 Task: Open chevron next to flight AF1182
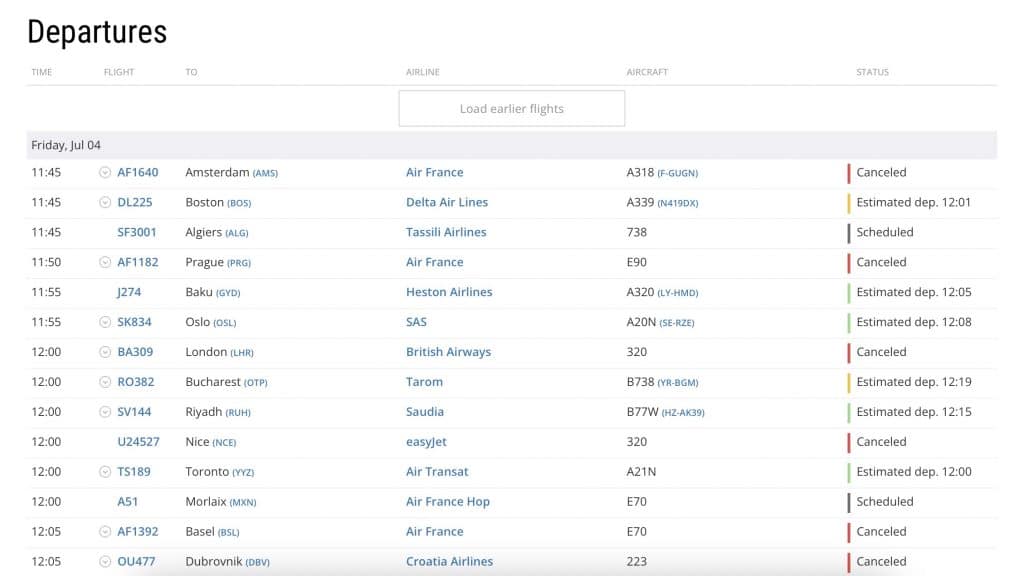coord(105,262)
